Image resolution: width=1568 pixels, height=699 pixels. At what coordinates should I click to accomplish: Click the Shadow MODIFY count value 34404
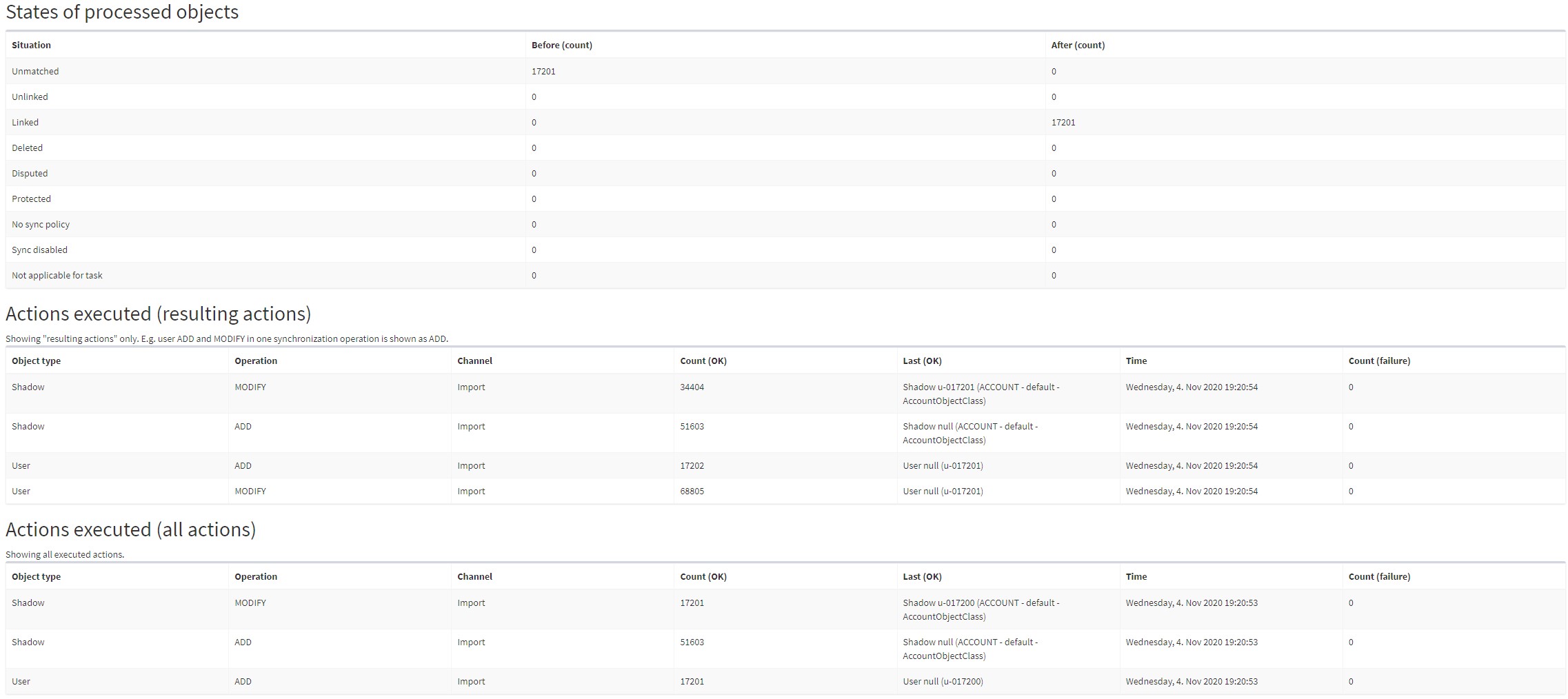pyautogui.click(x=692, y=387)
